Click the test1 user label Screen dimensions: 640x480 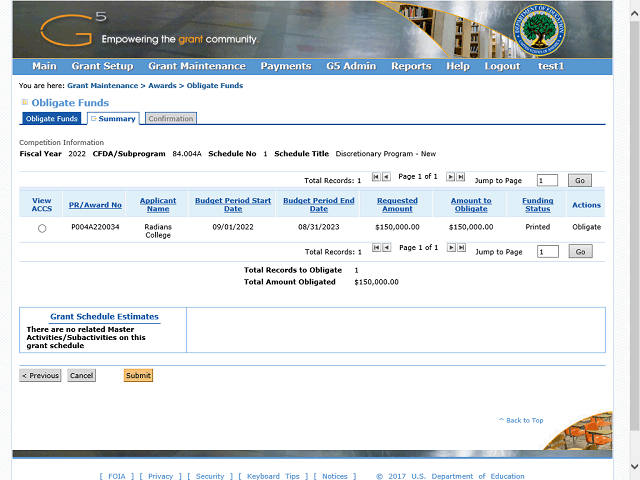(x=551, y=66)
